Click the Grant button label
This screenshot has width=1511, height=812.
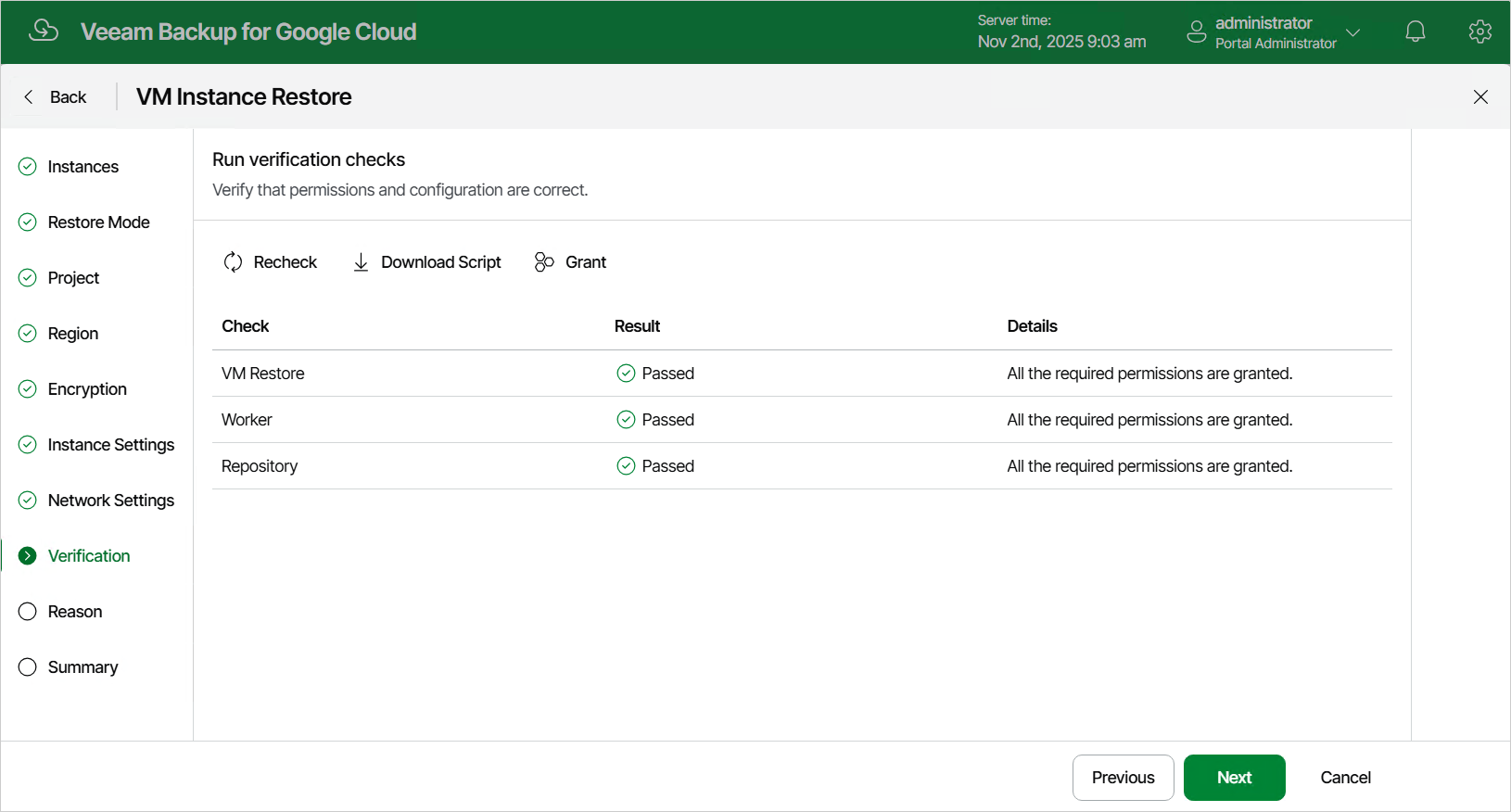(586, 262)
